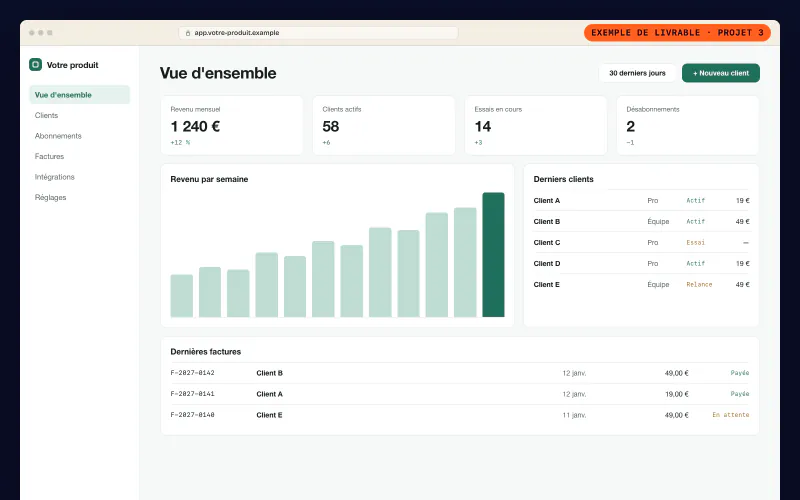Click the EXEMPLE DE LIVRABLE PROJET 3 badge
Viewport: 800px width, 500px height.
[x=677, y=33]
